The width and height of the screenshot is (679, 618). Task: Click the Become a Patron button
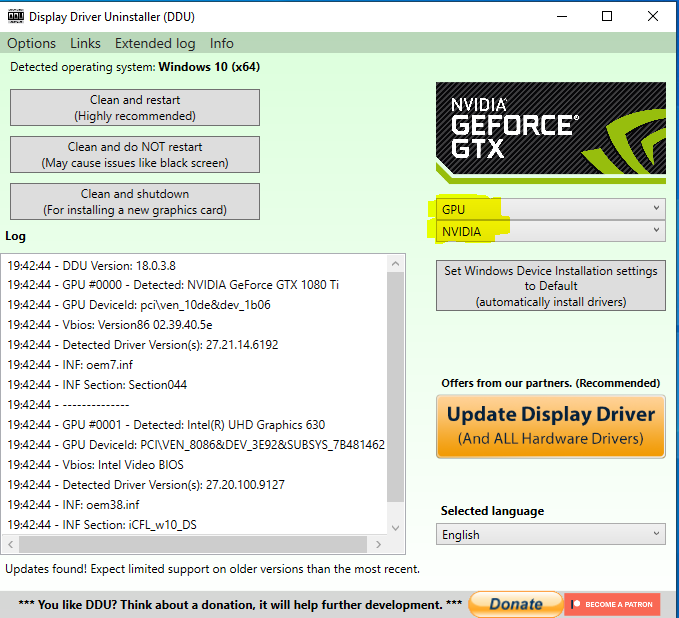pyautogui.click(x=612, y=604)
